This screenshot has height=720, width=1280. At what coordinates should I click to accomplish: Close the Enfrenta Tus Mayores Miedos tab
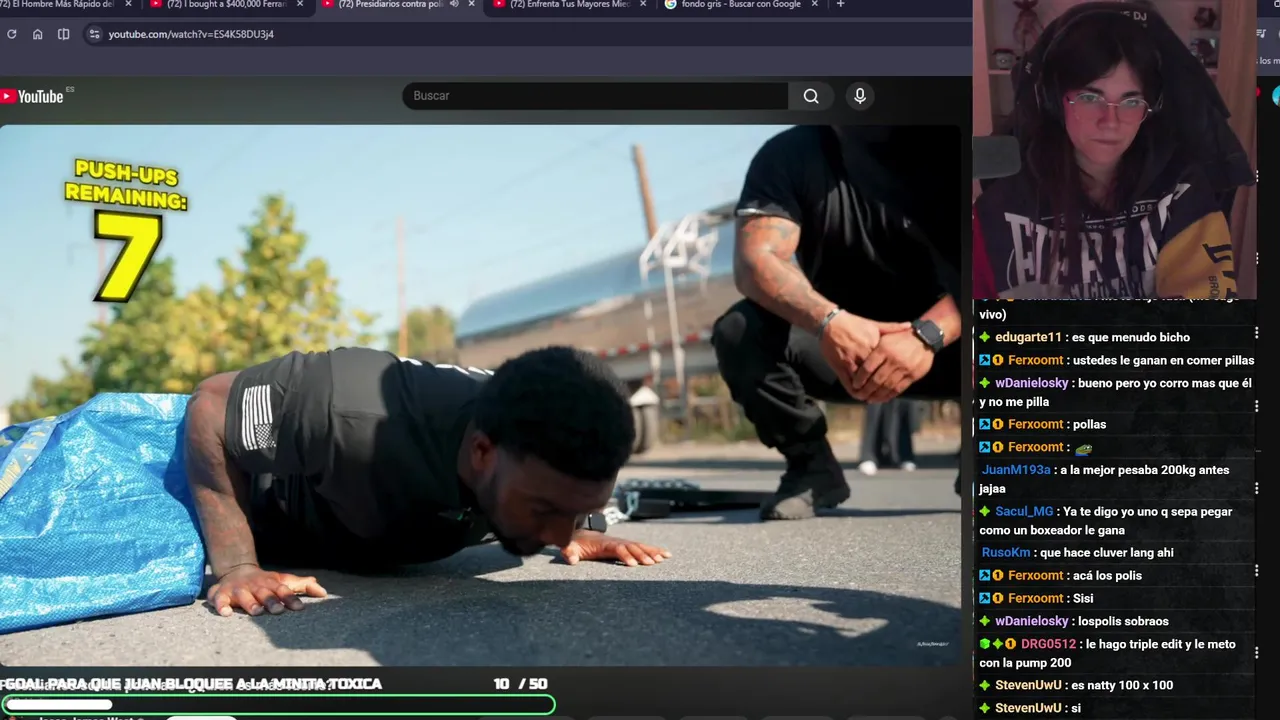(x=643, y=4)
